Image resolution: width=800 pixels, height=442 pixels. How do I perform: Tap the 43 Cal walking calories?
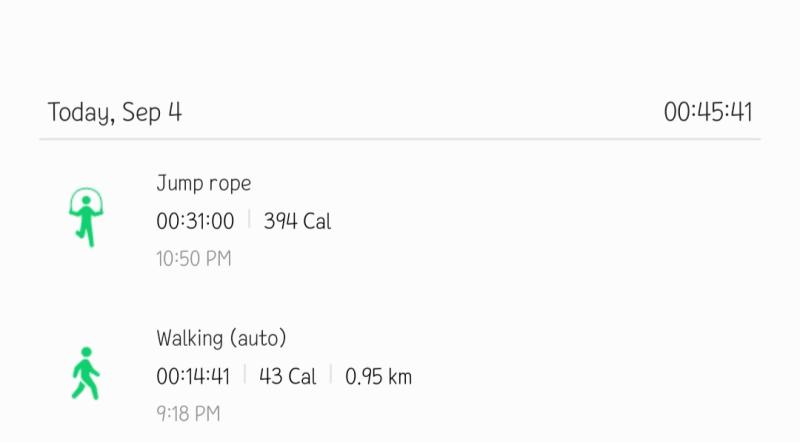pyautogui.click(x=288, y=377)
